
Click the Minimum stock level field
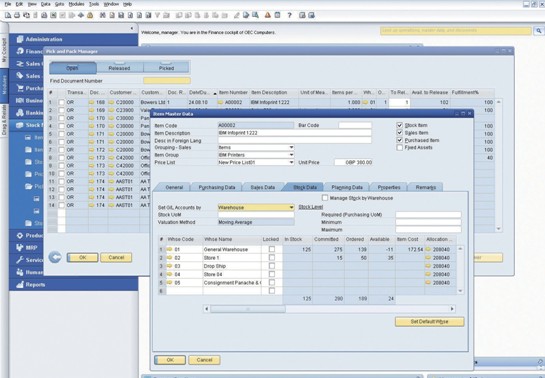pyautogui.click(x=428, y=222)
